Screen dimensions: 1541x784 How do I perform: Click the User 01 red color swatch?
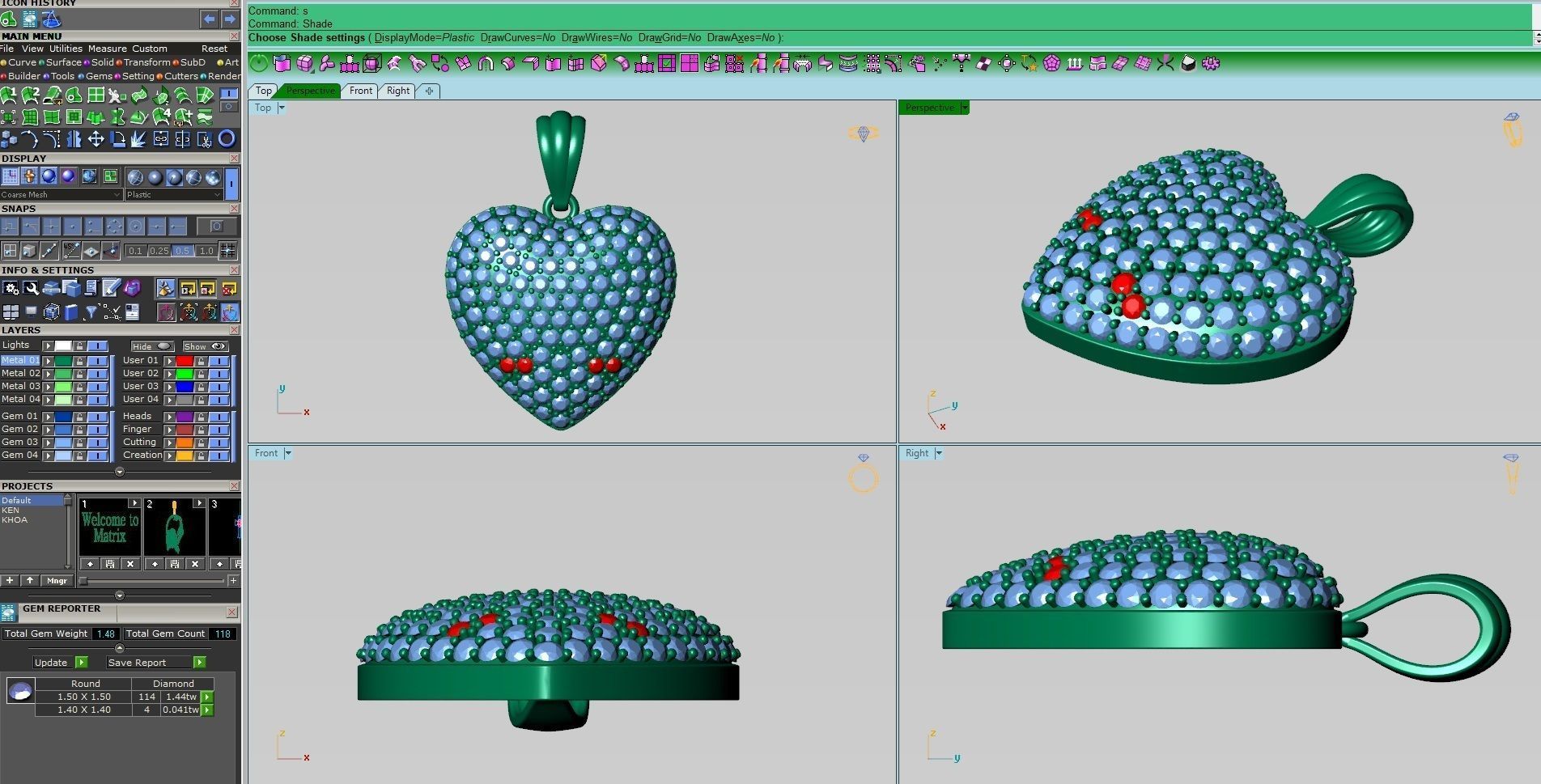click(x=185, y=360)
